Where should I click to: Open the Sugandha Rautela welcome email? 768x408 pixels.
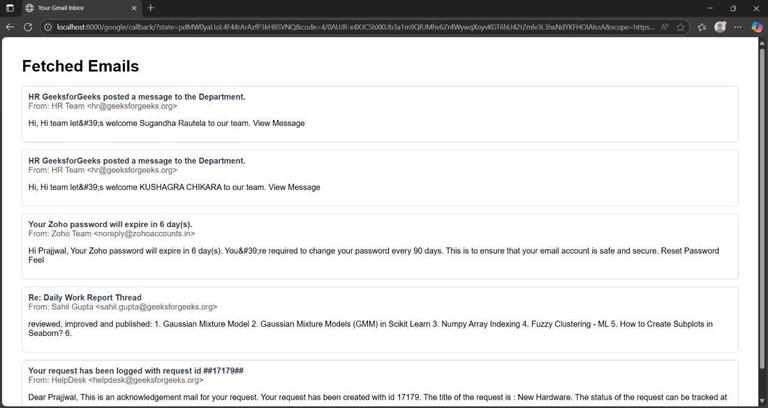pos(137,97)
